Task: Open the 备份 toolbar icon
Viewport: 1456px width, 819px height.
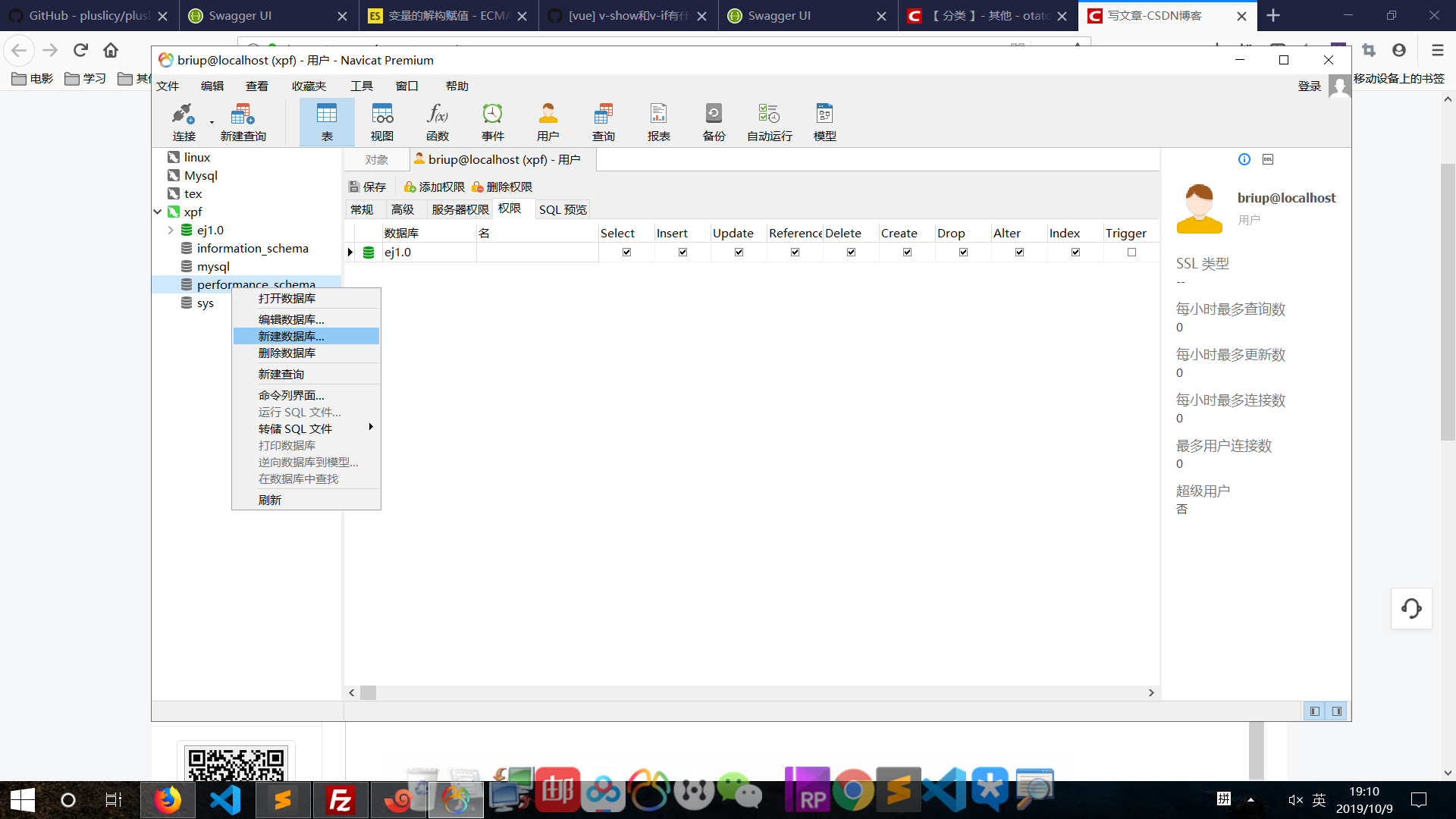Action: click(x=714, y=121)
